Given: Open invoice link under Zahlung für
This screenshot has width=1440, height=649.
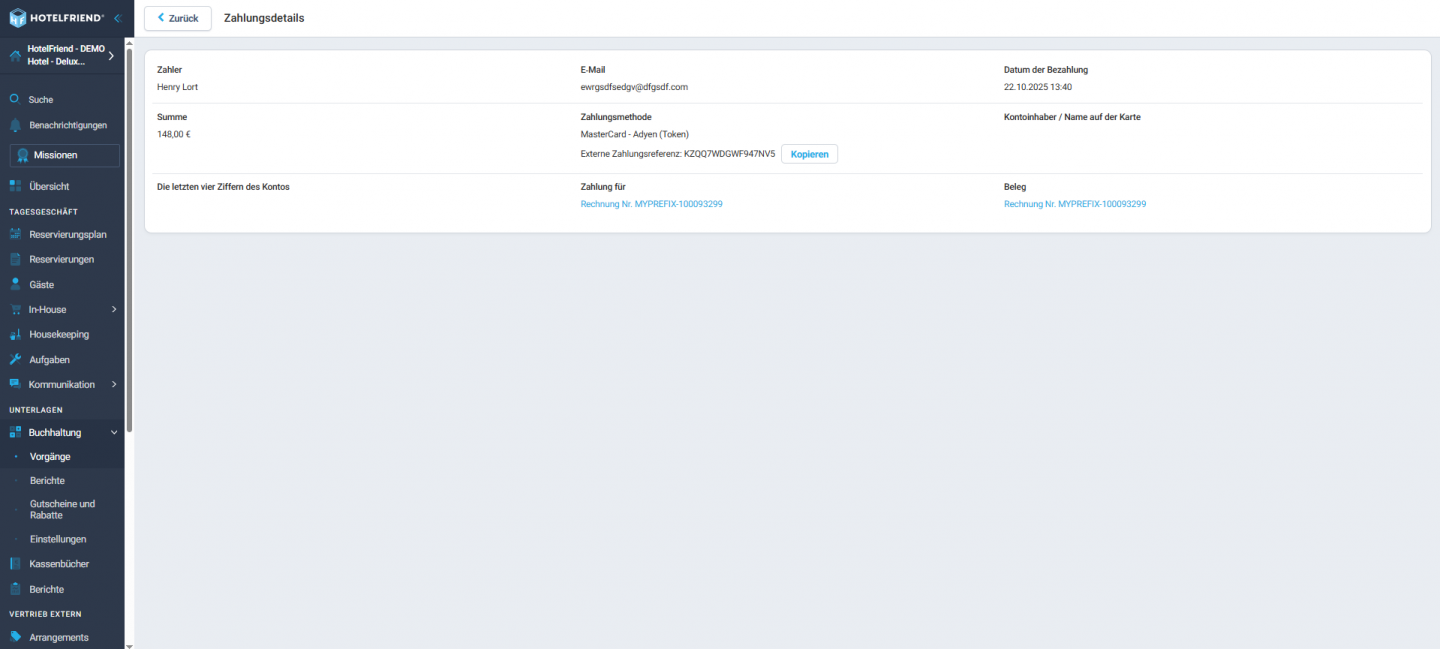Looking at the screenshot, I should click(651, 204).
